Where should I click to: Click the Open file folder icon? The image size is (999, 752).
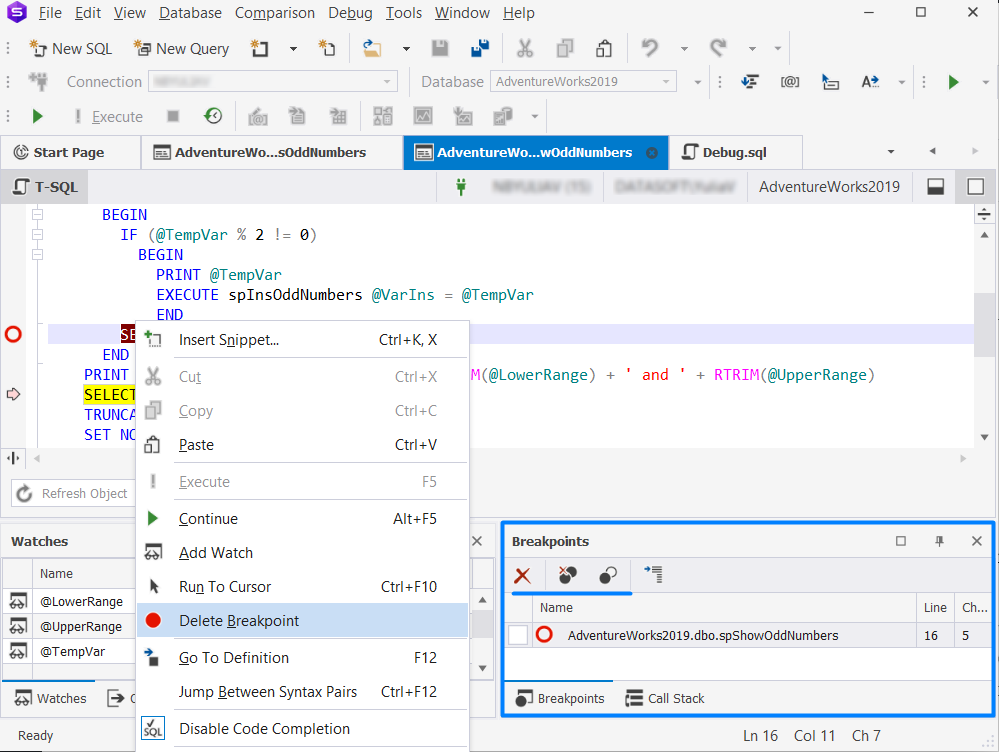[x=372, y=48]
